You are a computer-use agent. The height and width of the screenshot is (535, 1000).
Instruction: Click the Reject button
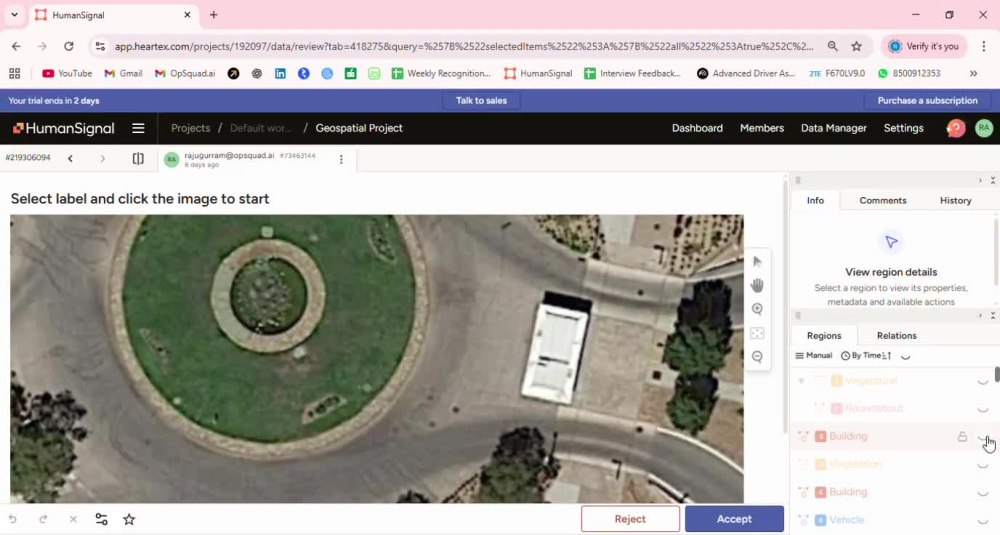(630, 519)
